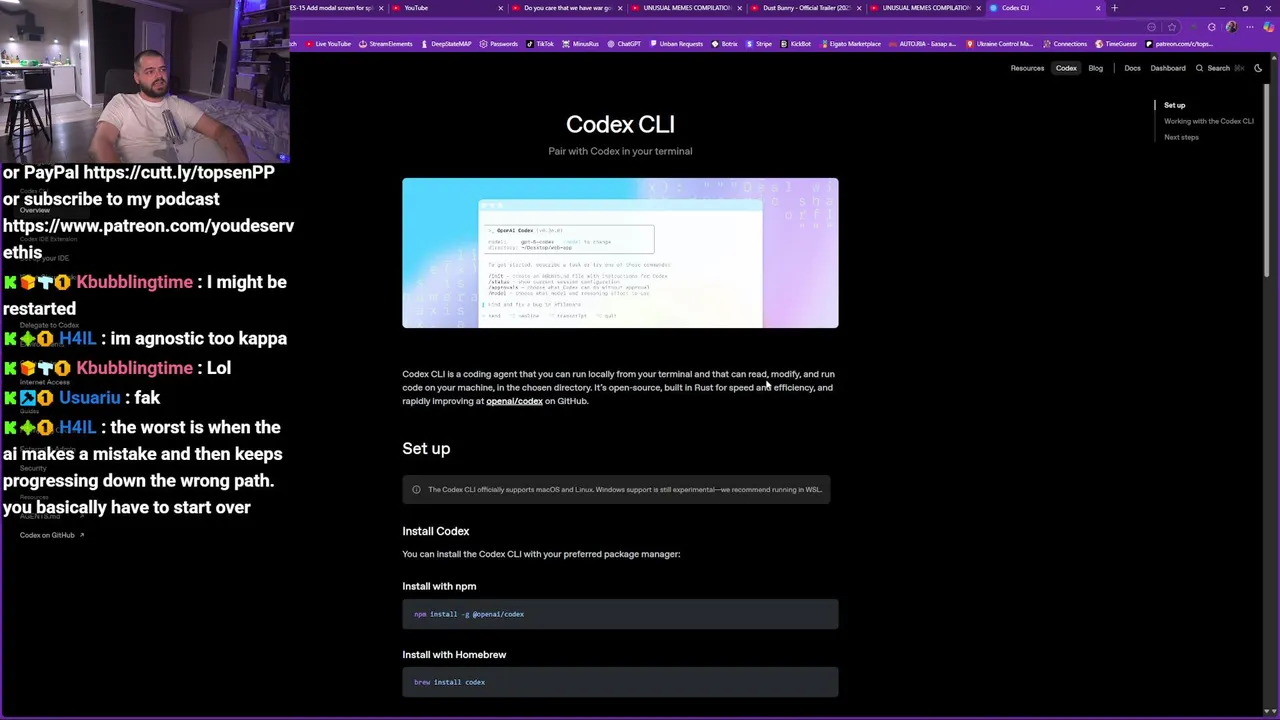Open Docs in the site header
The width and height of the screenshot is (1280, 720).
pos(1132,68)
